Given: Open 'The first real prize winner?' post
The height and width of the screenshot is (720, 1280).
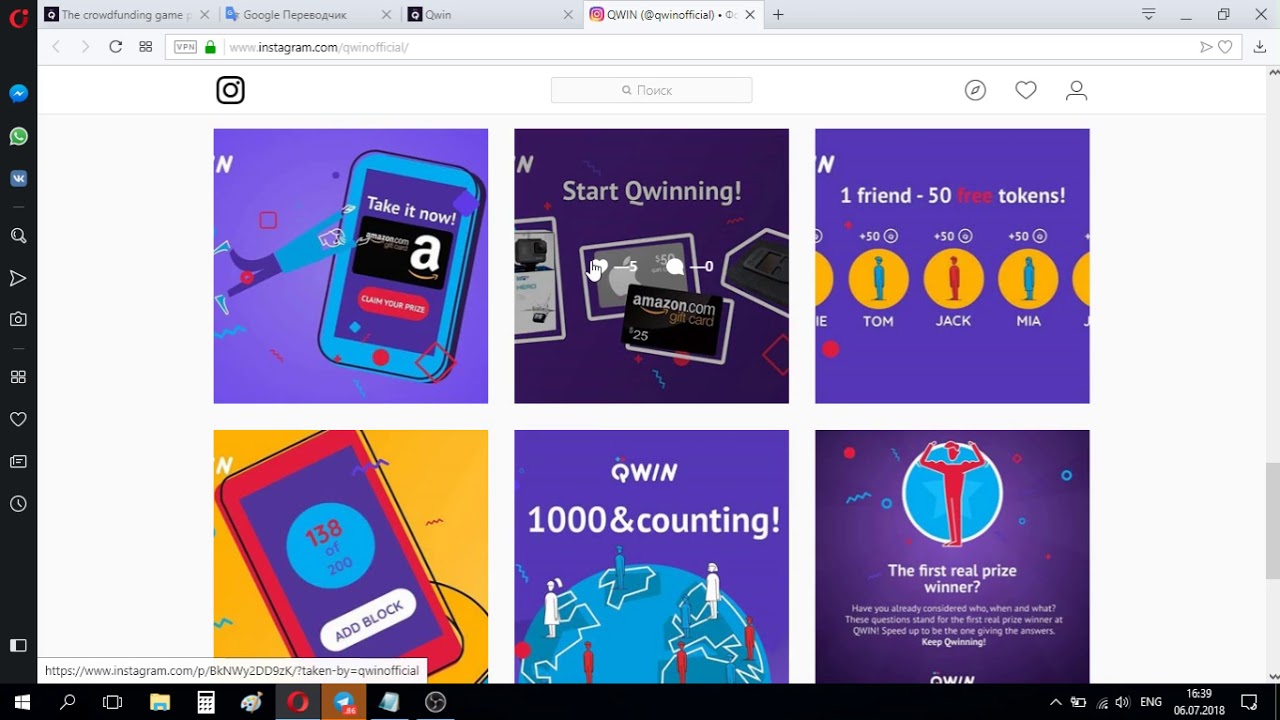Looking at the screenshot, I should point(952,557).
